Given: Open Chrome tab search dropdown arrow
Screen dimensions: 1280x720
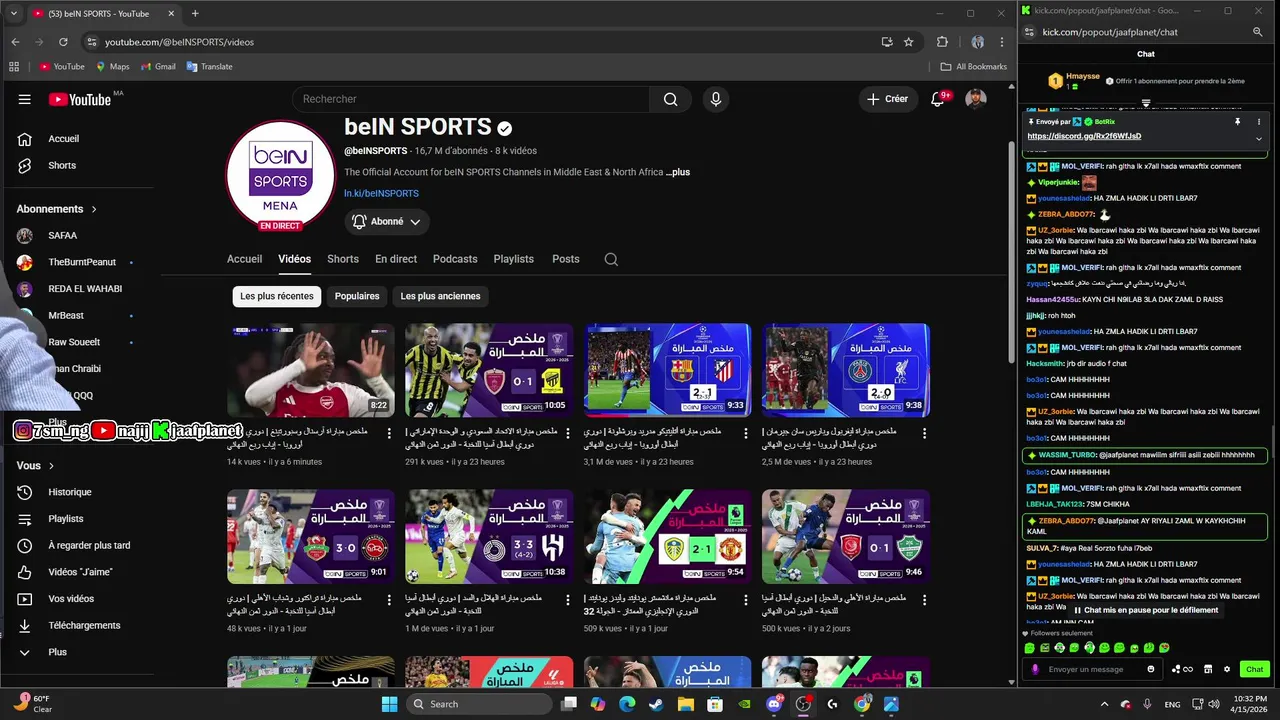Looking at the screenshot, I should point(14,13).
